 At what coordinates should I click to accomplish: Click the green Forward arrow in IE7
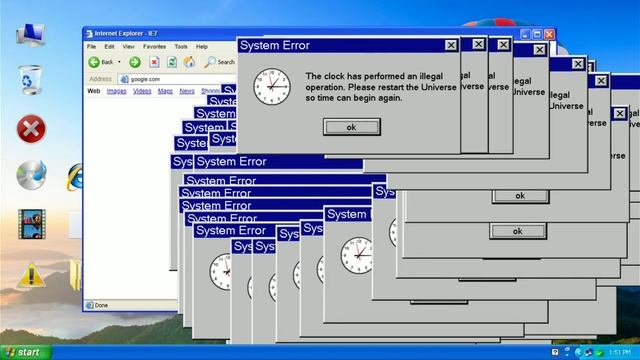[x=135, y=62]
